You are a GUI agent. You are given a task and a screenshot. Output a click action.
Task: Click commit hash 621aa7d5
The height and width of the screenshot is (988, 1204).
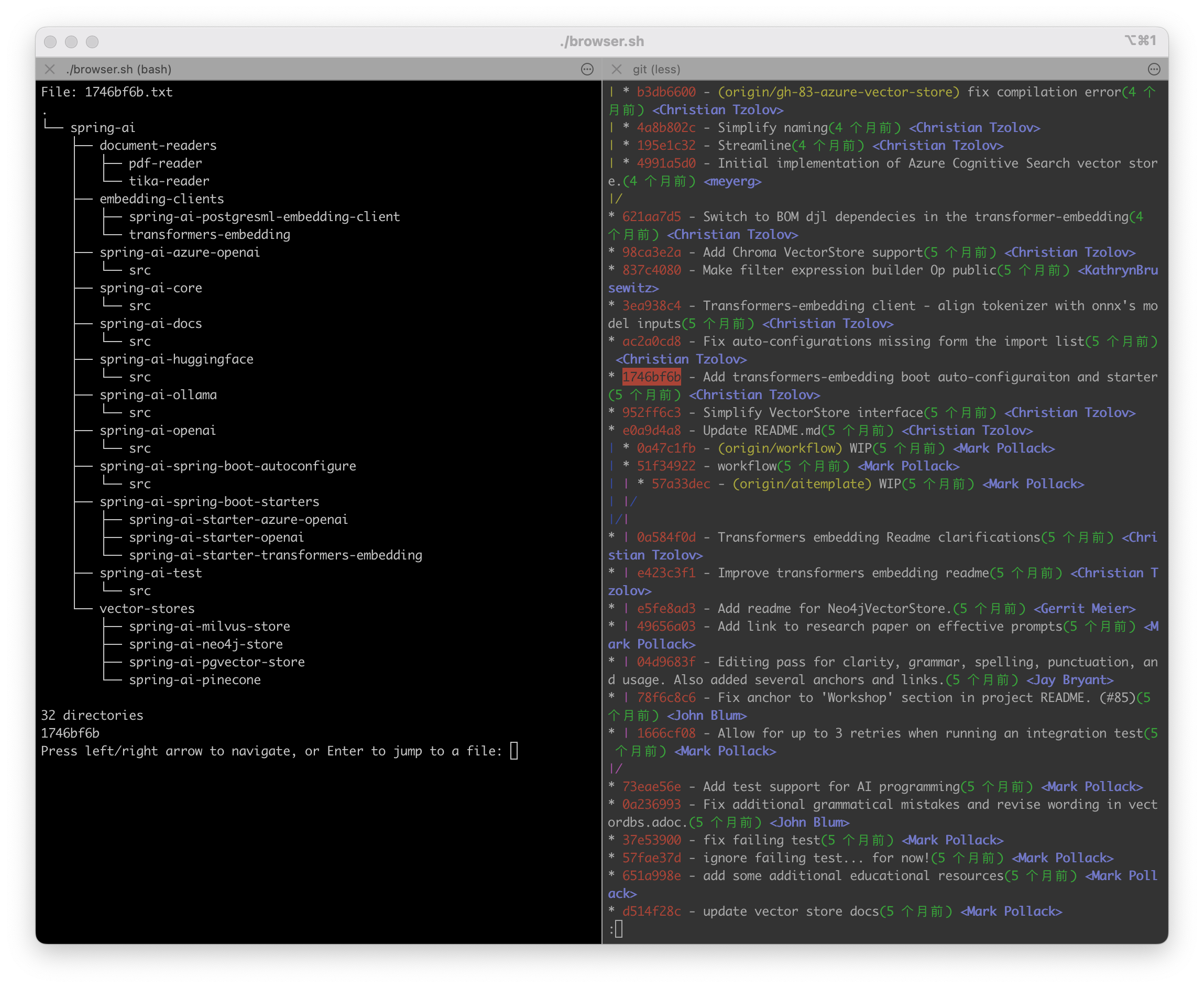[x=651, y=216]
